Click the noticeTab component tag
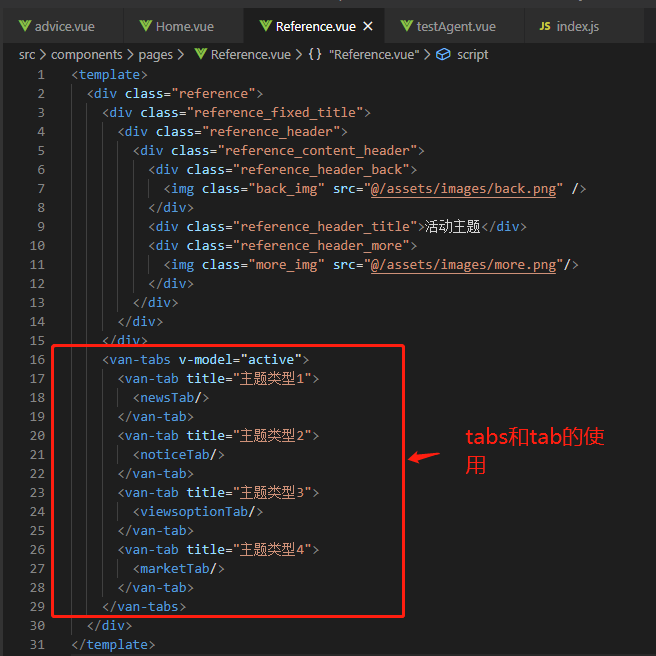 pos(179,454)
